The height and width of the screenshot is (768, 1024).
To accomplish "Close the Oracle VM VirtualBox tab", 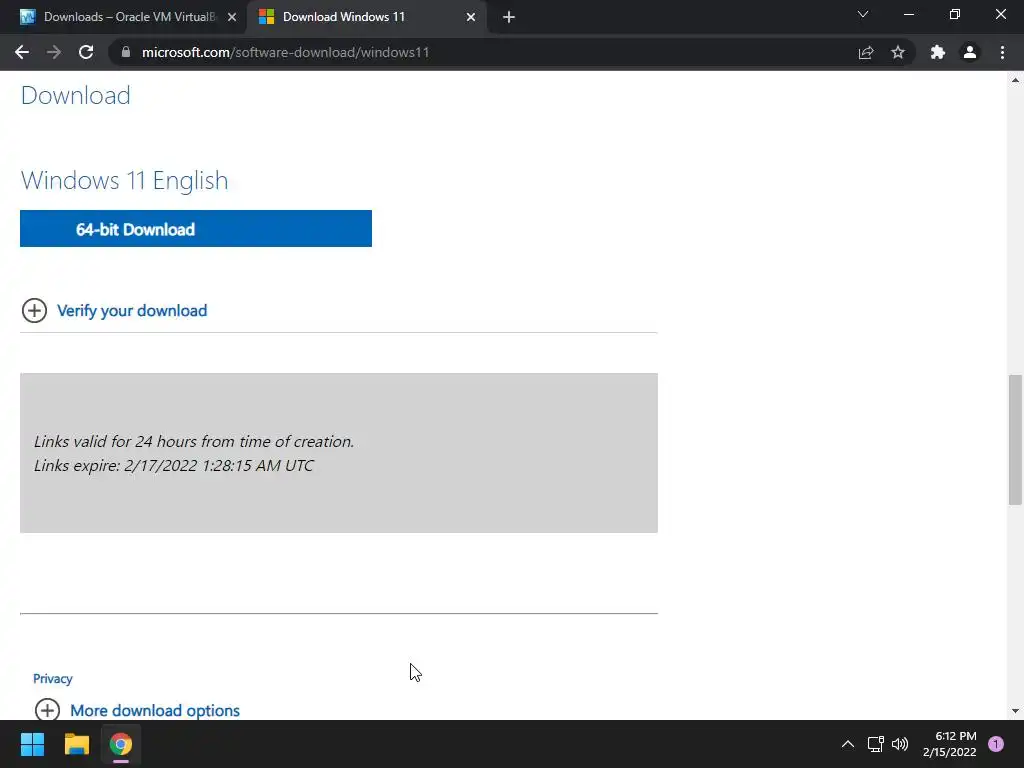I will click(232, 17).
